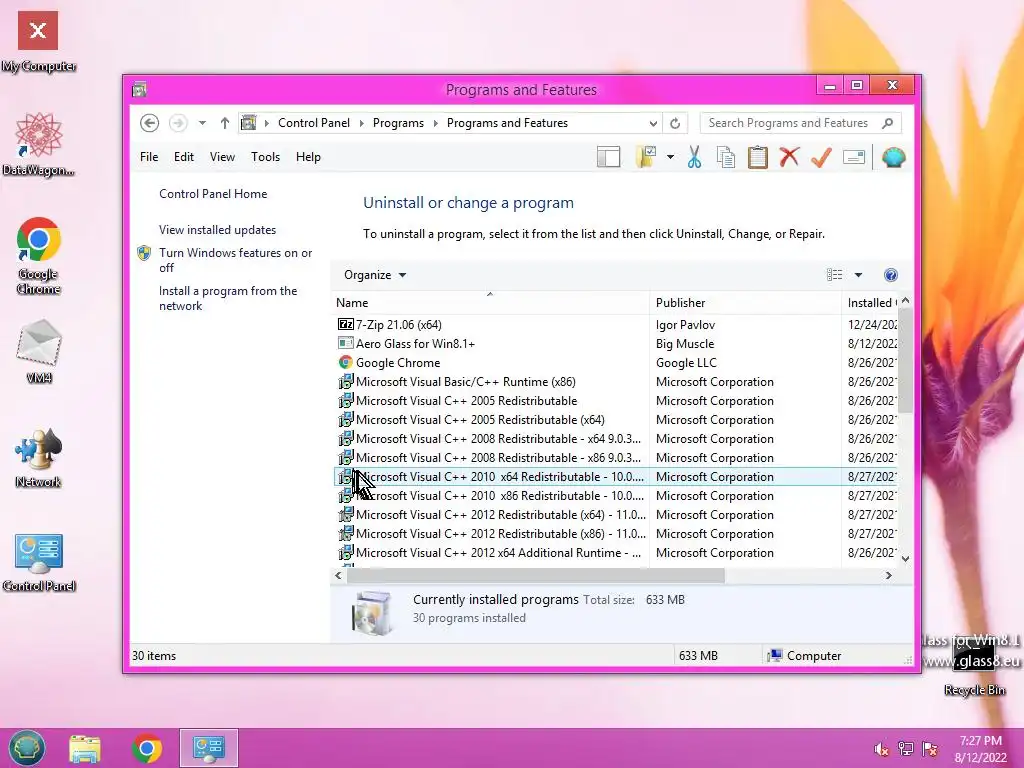This screenshot has width=1024, height=768.
Task: Click the Copy icon in toolbar
Action: [x=726, y=157]
